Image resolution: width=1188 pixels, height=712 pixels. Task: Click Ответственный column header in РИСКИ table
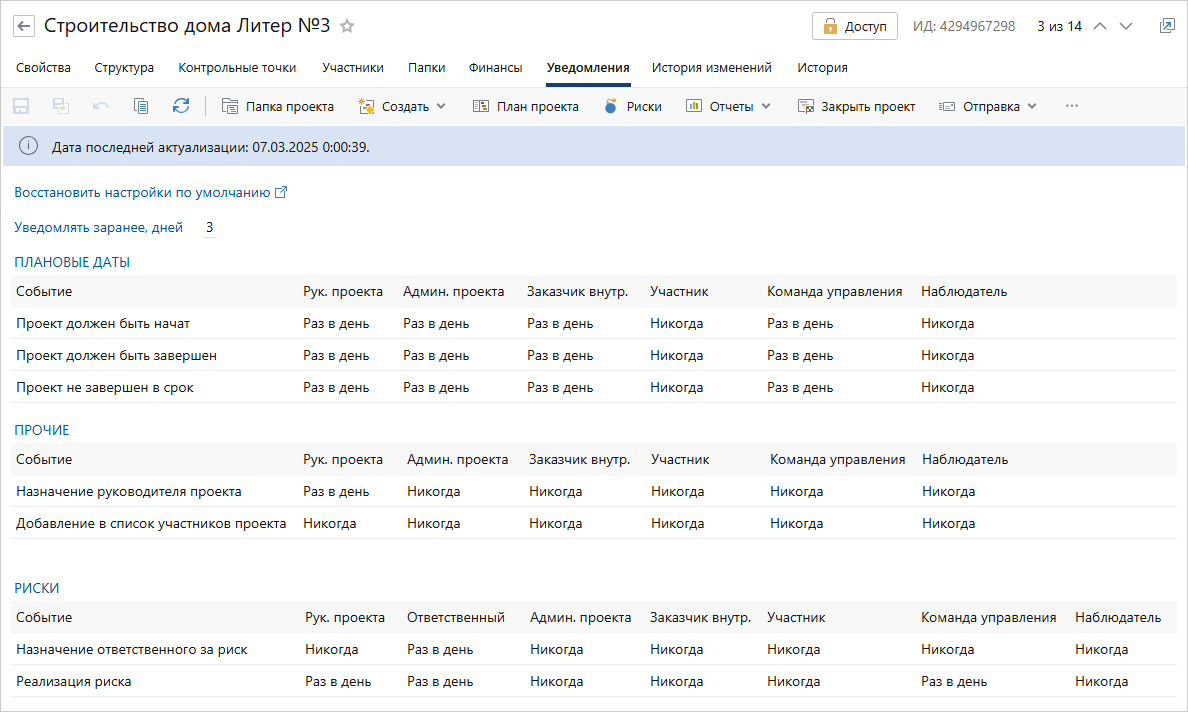click(455, 617)
